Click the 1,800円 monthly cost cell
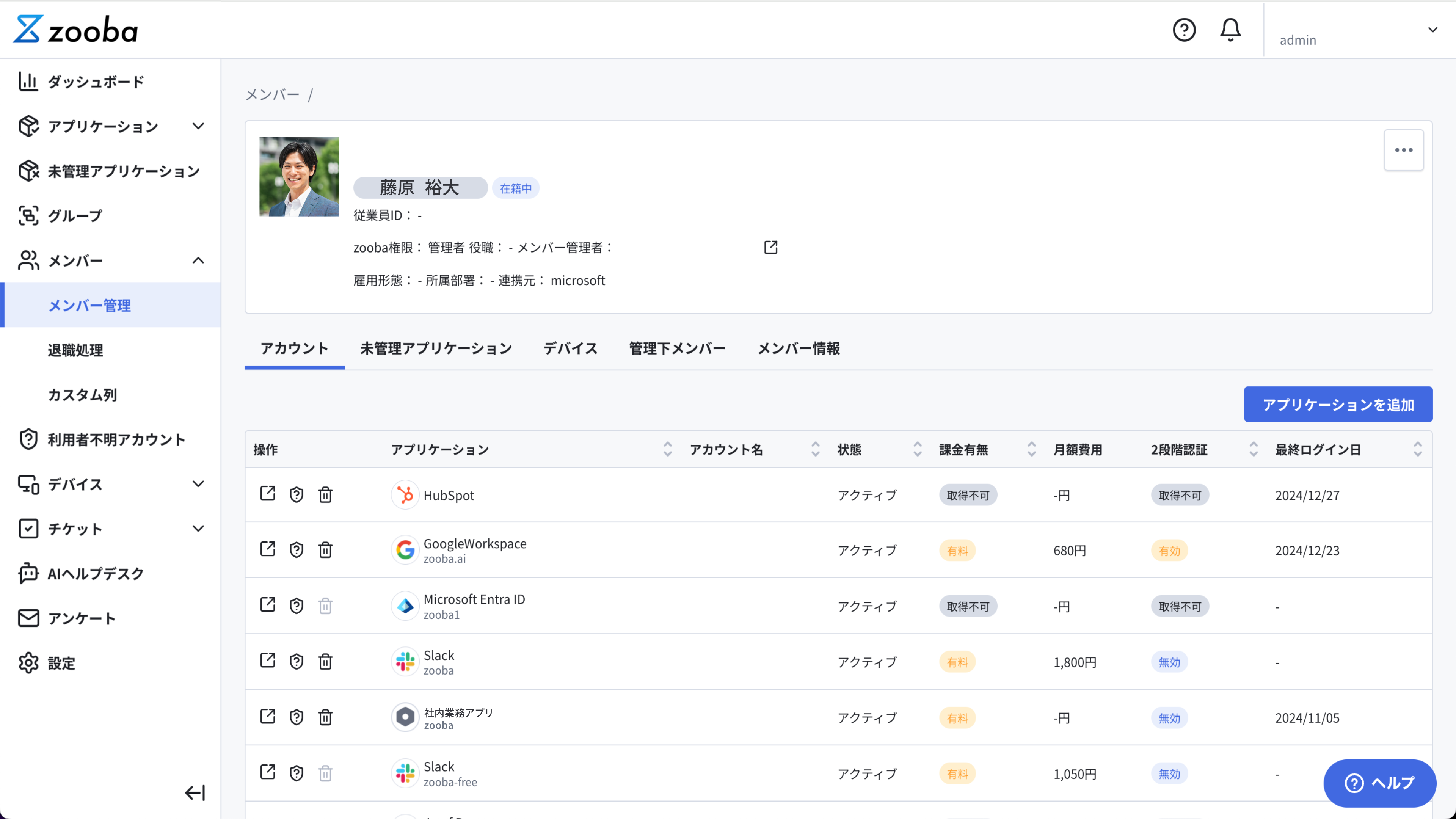Viewport: 1456px width, 819px height. click(x=1075, y=662)
